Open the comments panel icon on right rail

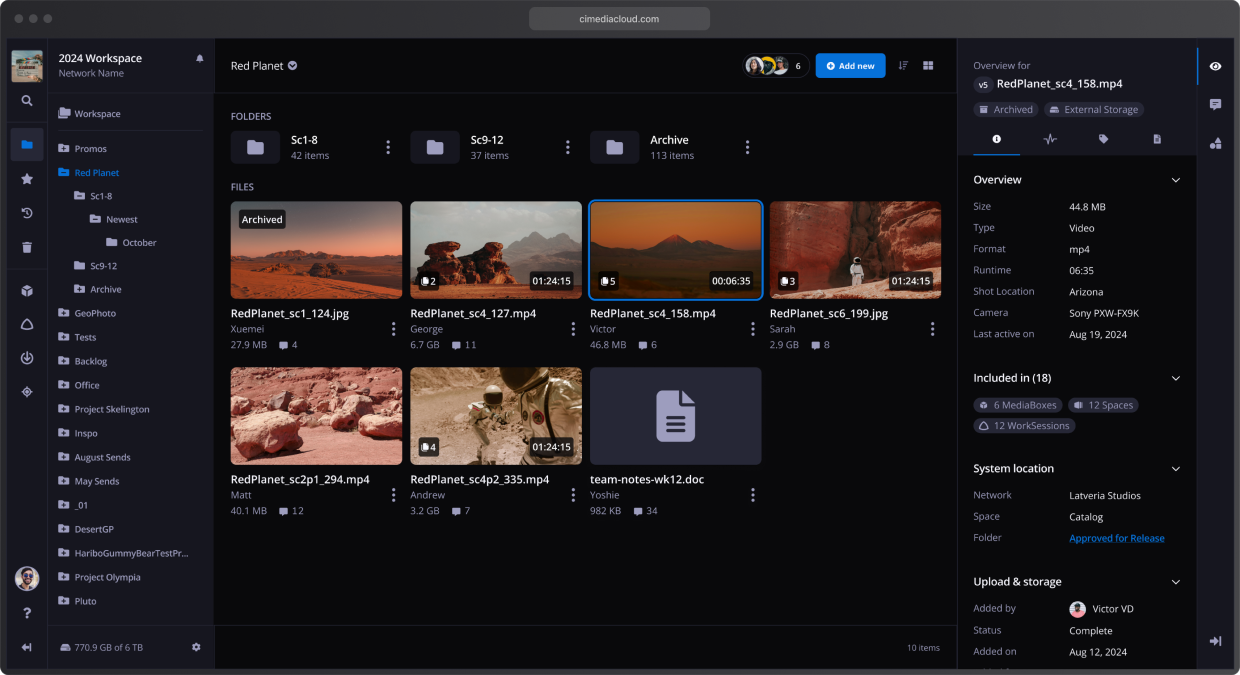pos(1215,104)
